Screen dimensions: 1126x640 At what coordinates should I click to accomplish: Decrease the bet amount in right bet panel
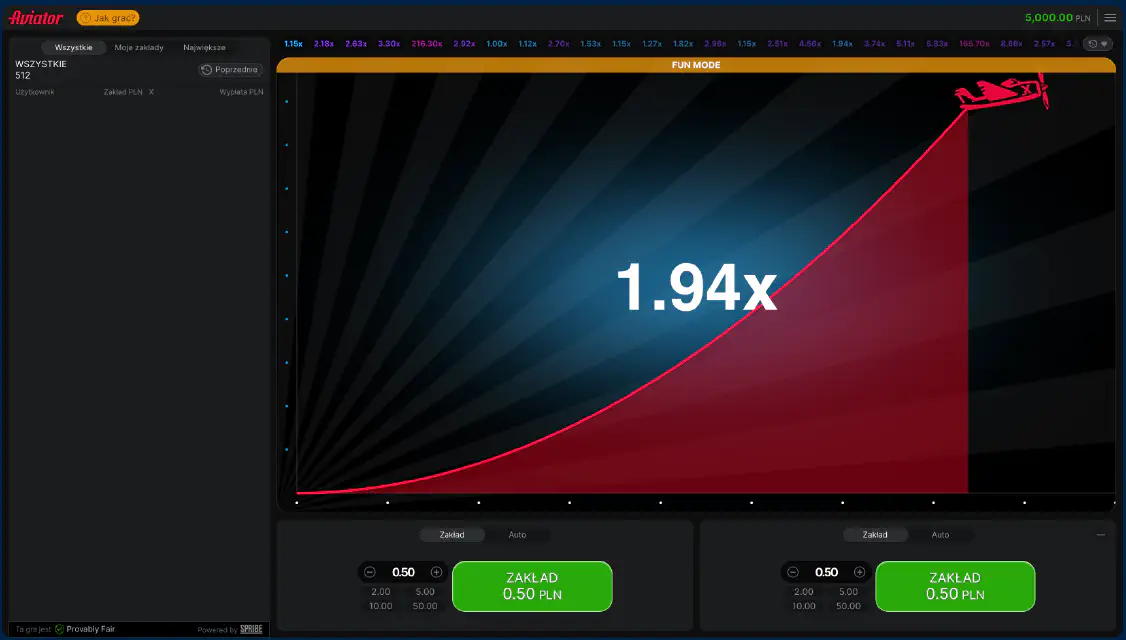(793, 572)
